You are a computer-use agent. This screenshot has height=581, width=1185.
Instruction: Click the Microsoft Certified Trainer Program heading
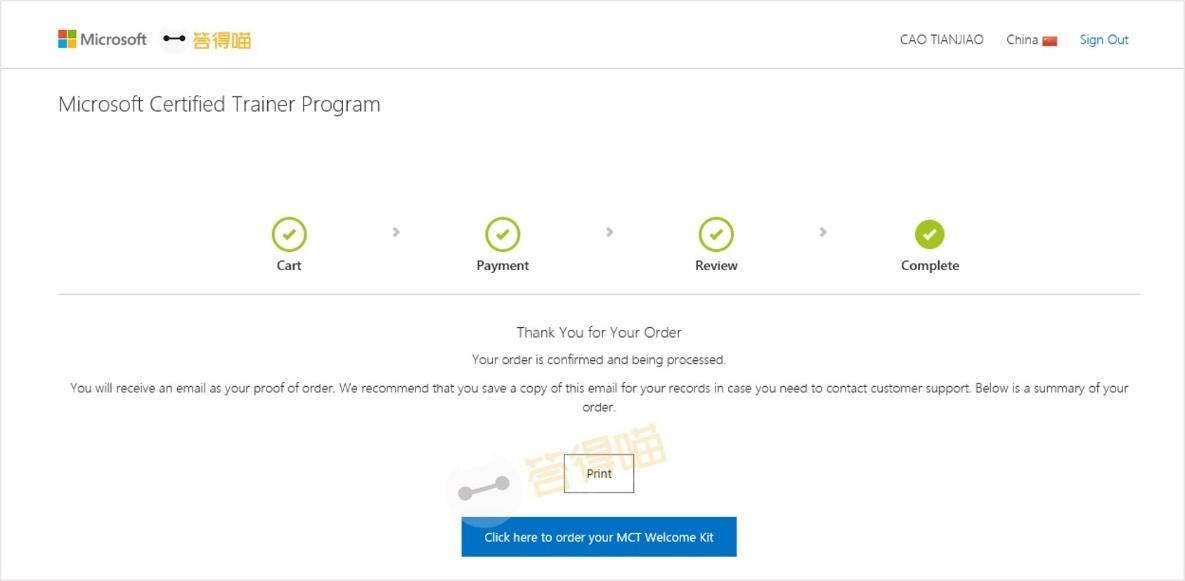pos(219,104)
